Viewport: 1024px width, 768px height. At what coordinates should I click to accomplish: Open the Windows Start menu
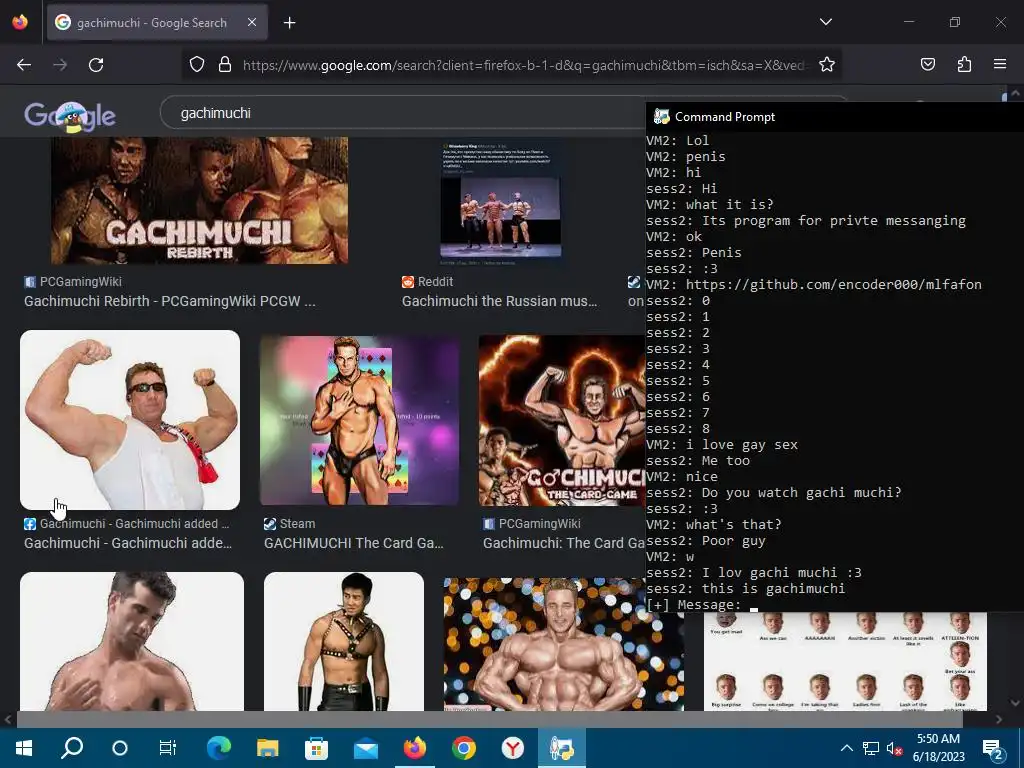click(24, 748)
